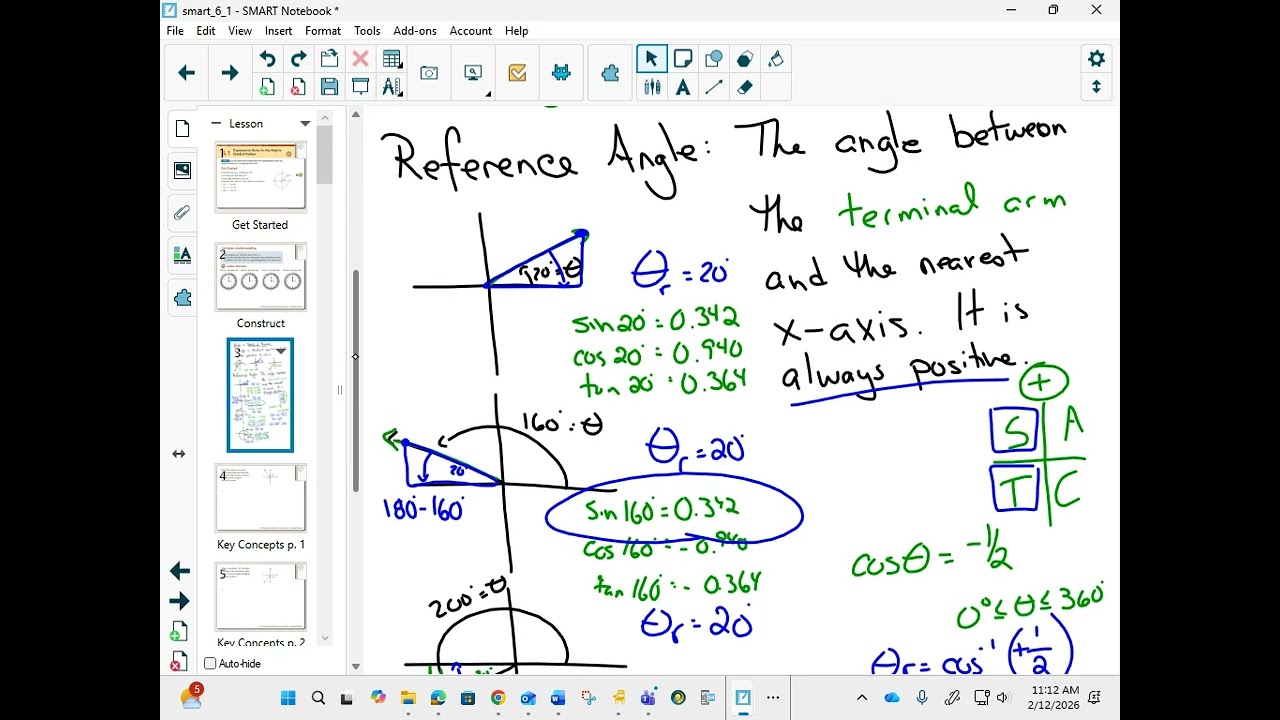
Task: Click the page canvas scroll-up arrow
Action: (x=356, y=114)
